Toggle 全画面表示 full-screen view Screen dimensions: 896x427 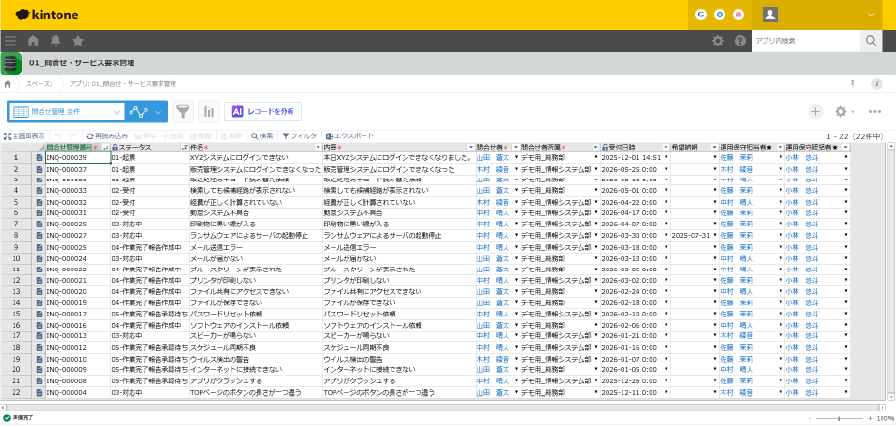click(x=24, y=136)
